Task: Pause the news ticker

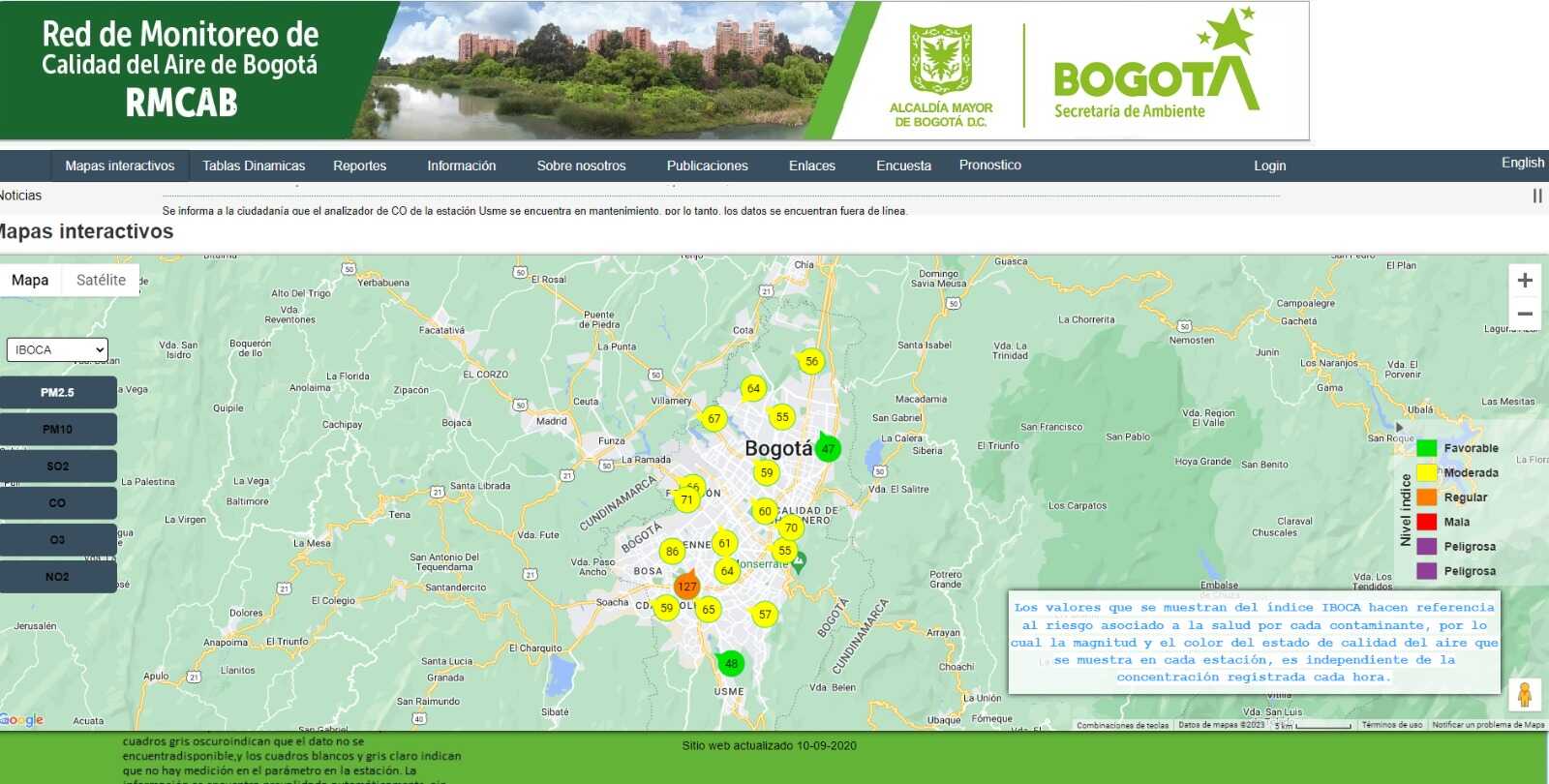Action: click(1536, 196)
